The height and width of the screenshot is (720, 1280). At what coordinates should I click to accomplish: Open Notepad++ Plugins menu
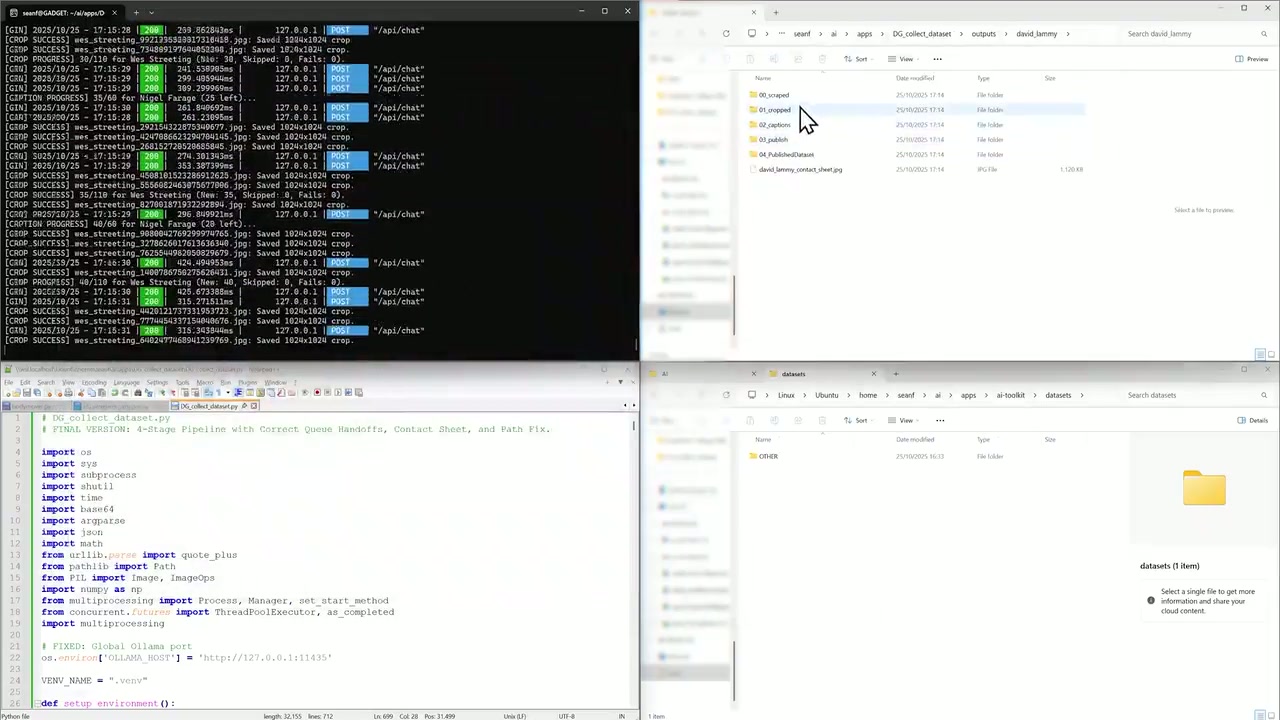247,383
